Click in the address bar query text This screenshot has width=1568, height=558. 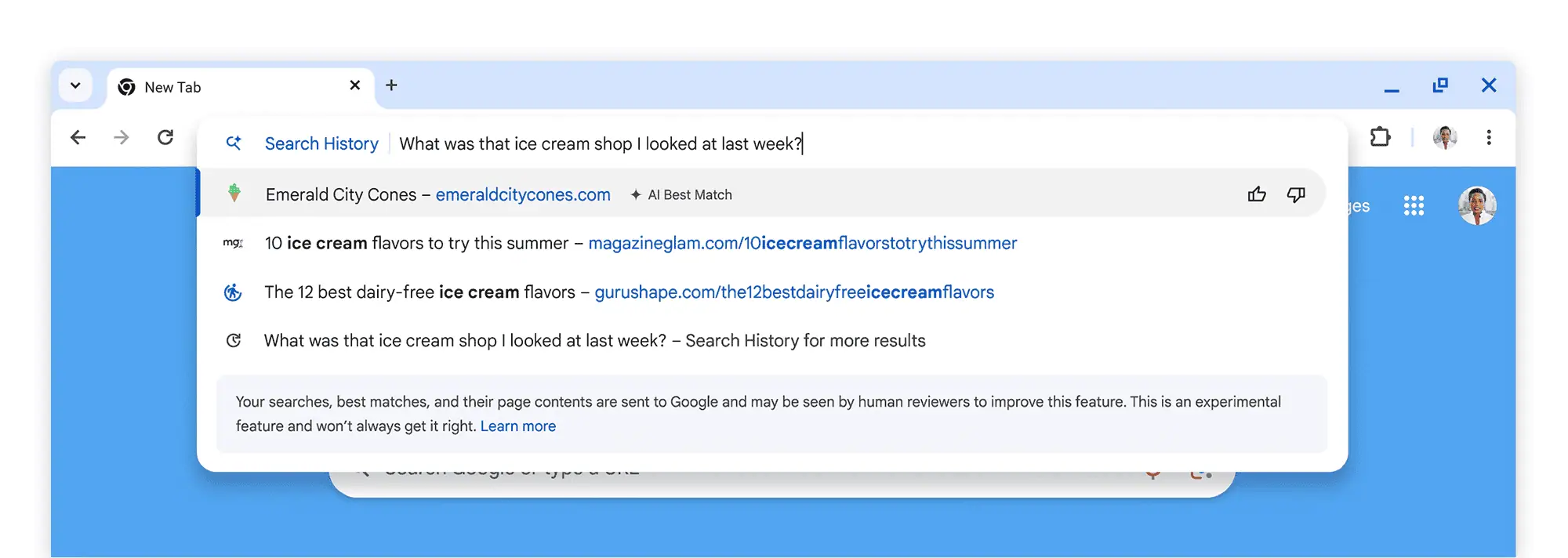coord(601,144)
